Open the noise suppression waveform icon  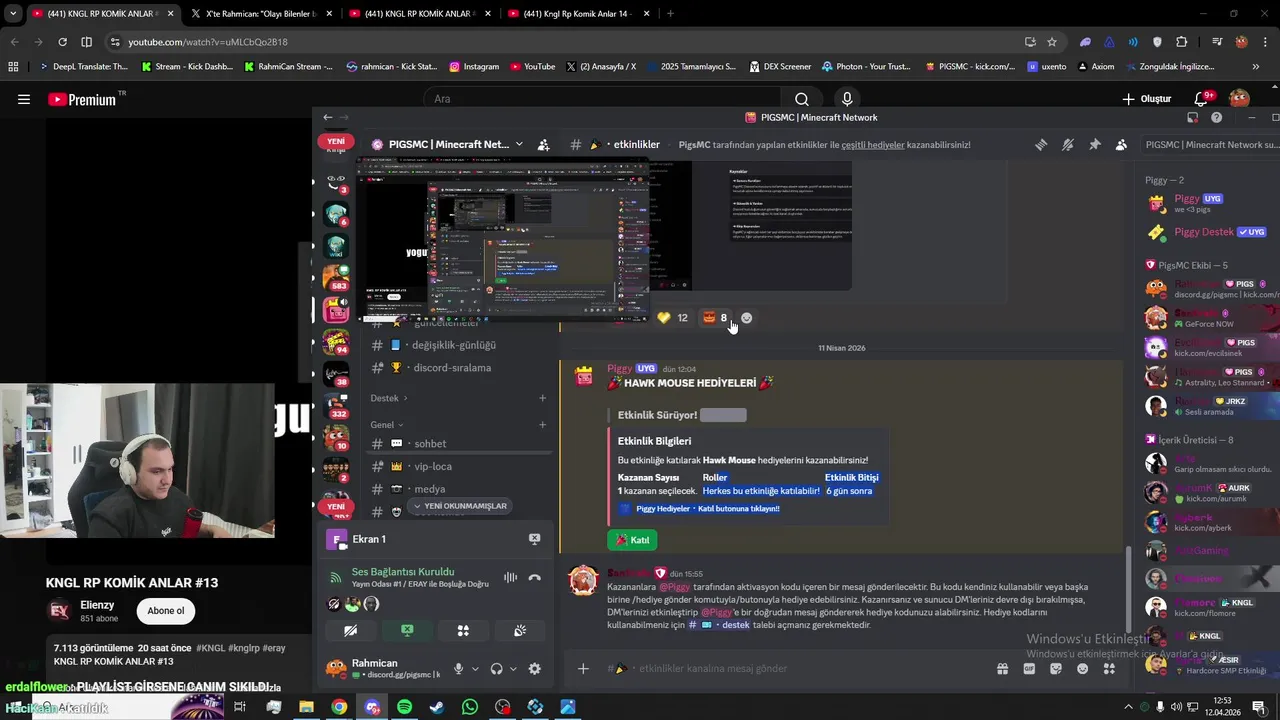click(511, 577)
